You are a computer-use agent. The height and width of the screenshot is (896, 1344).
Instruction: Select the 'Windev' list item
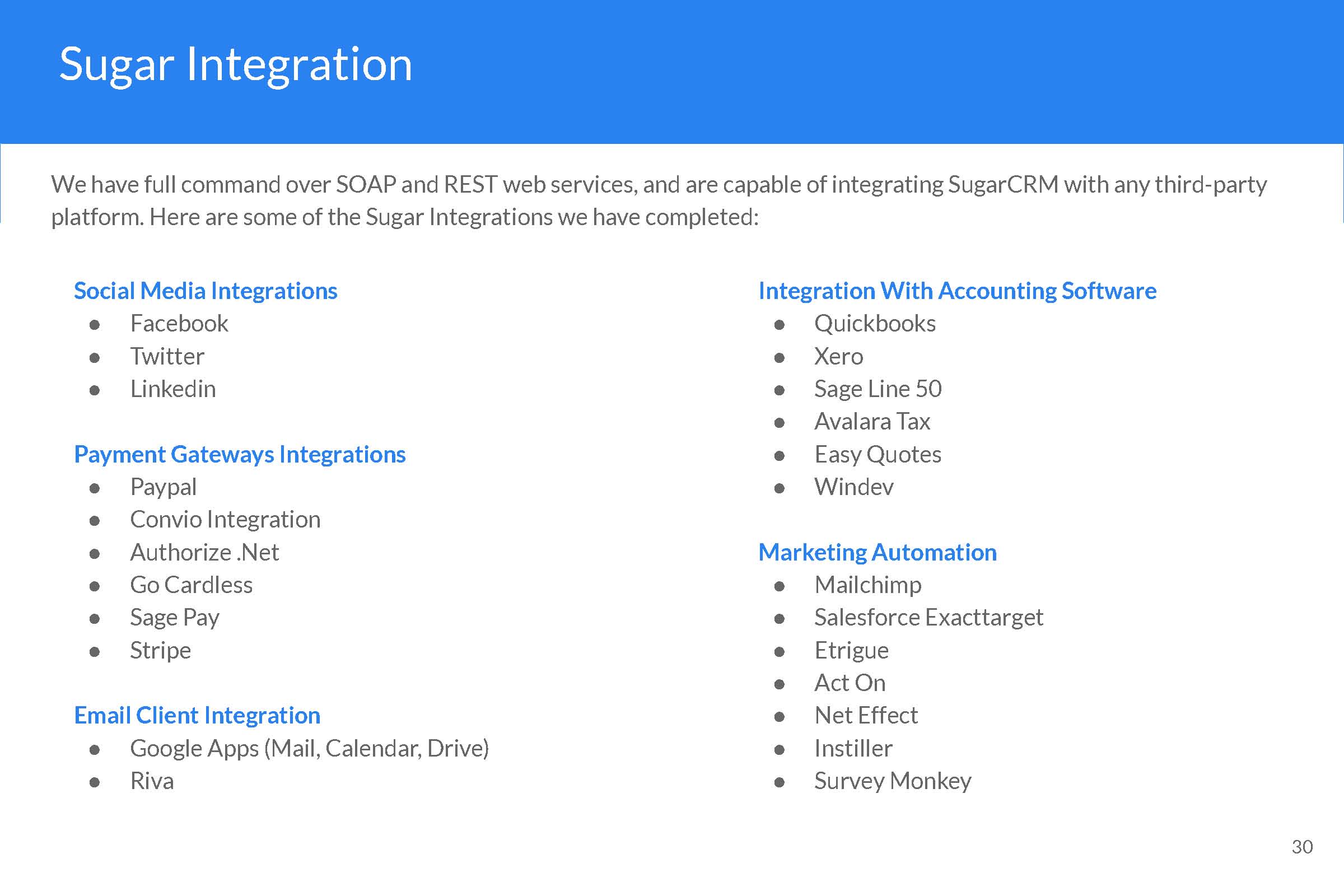click(x=853, y=487)
